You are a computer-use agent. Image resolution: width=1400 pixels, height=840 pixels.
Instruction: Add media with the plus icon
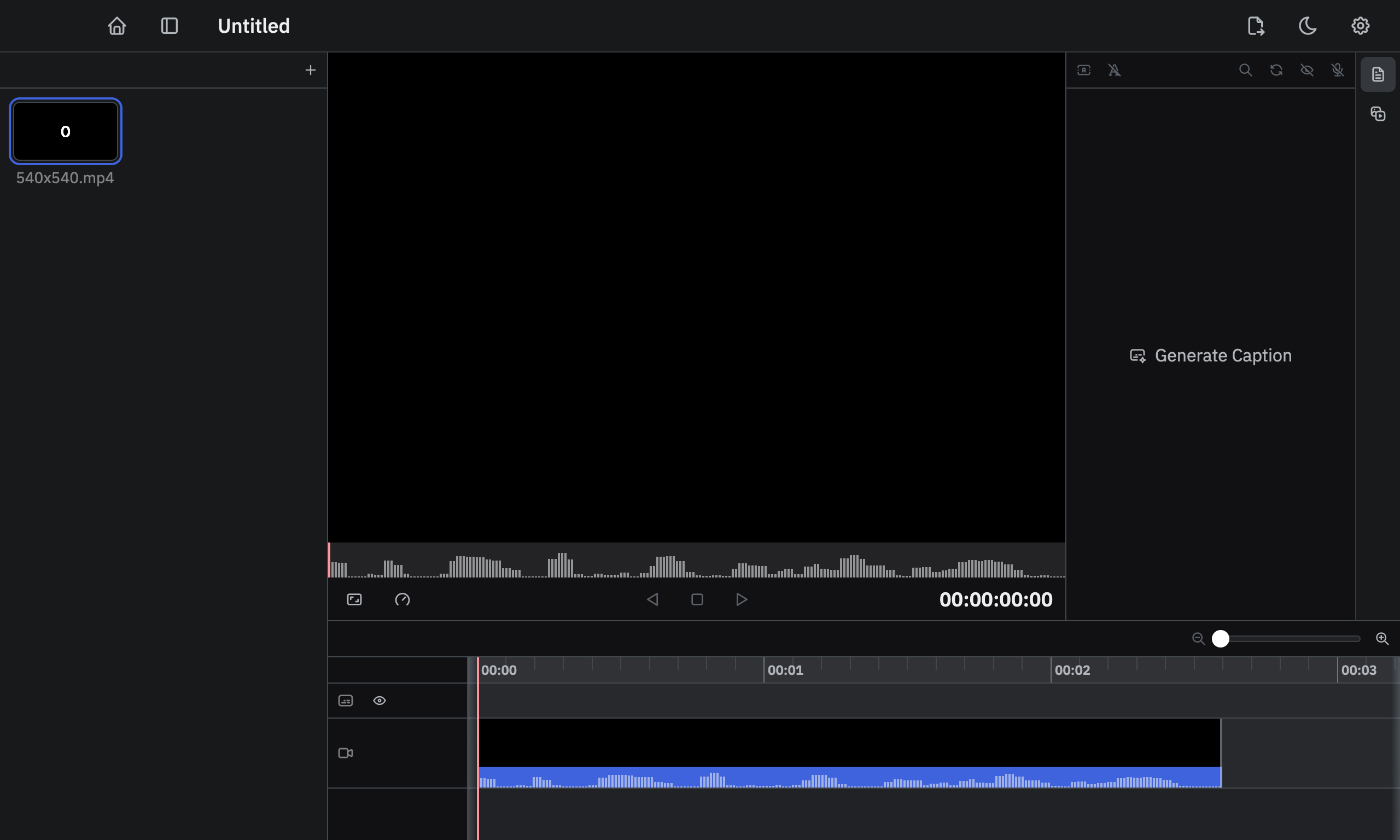tap(310, 70)
